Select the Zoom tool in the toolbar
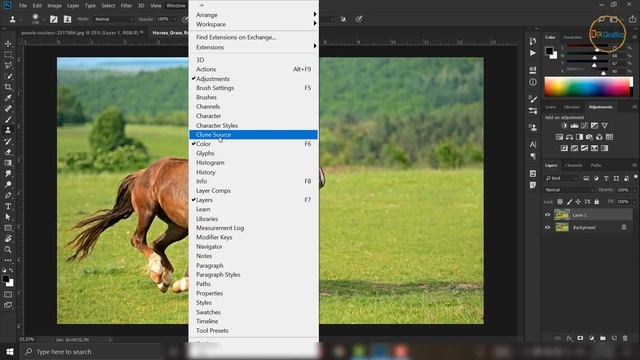This screenshot has width=640, height=360. (x=8, y=249)
